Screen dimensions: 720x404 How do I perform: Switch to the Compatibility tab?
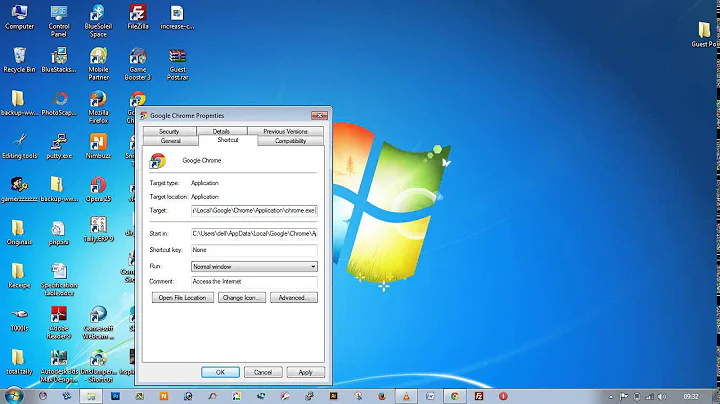pos(290,141)
